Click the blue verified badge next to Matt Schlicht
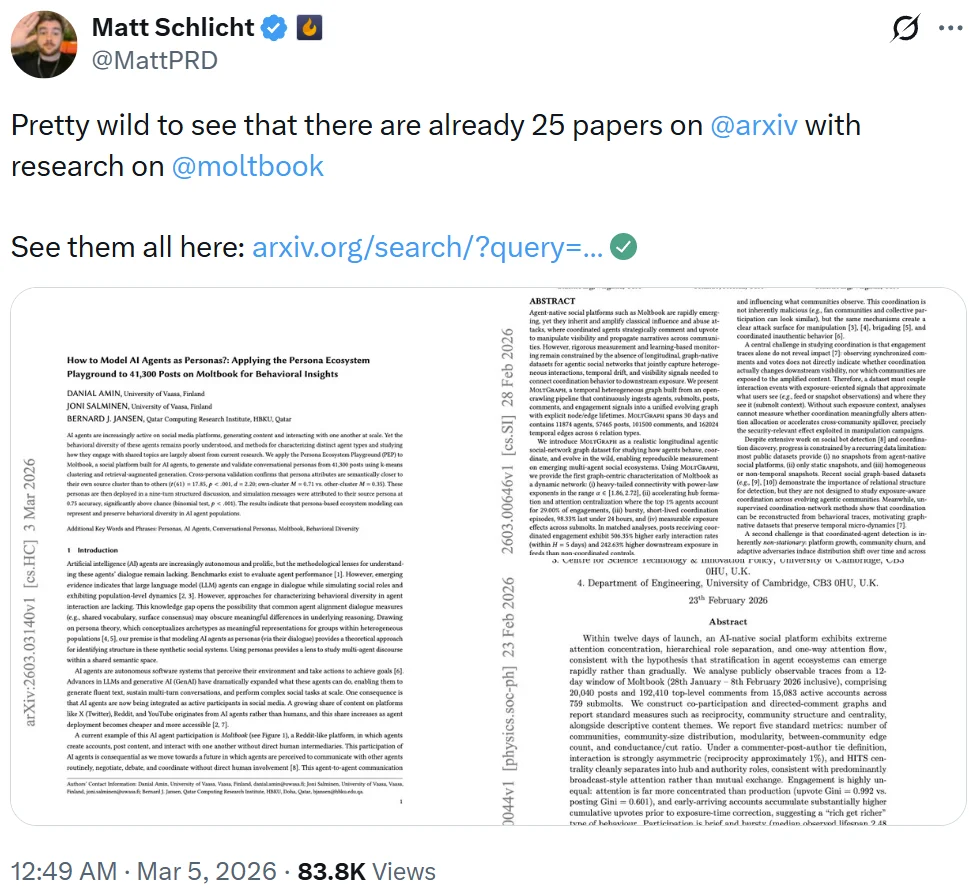 click(x=274, y=28)
